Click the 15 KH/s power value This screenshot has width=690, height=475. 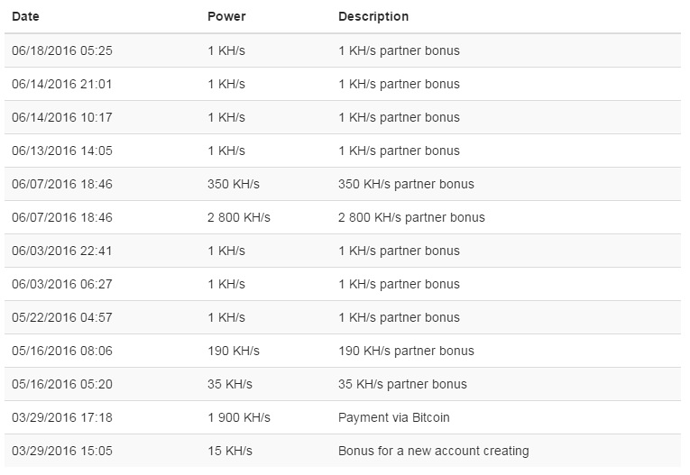tap(230, 451)
